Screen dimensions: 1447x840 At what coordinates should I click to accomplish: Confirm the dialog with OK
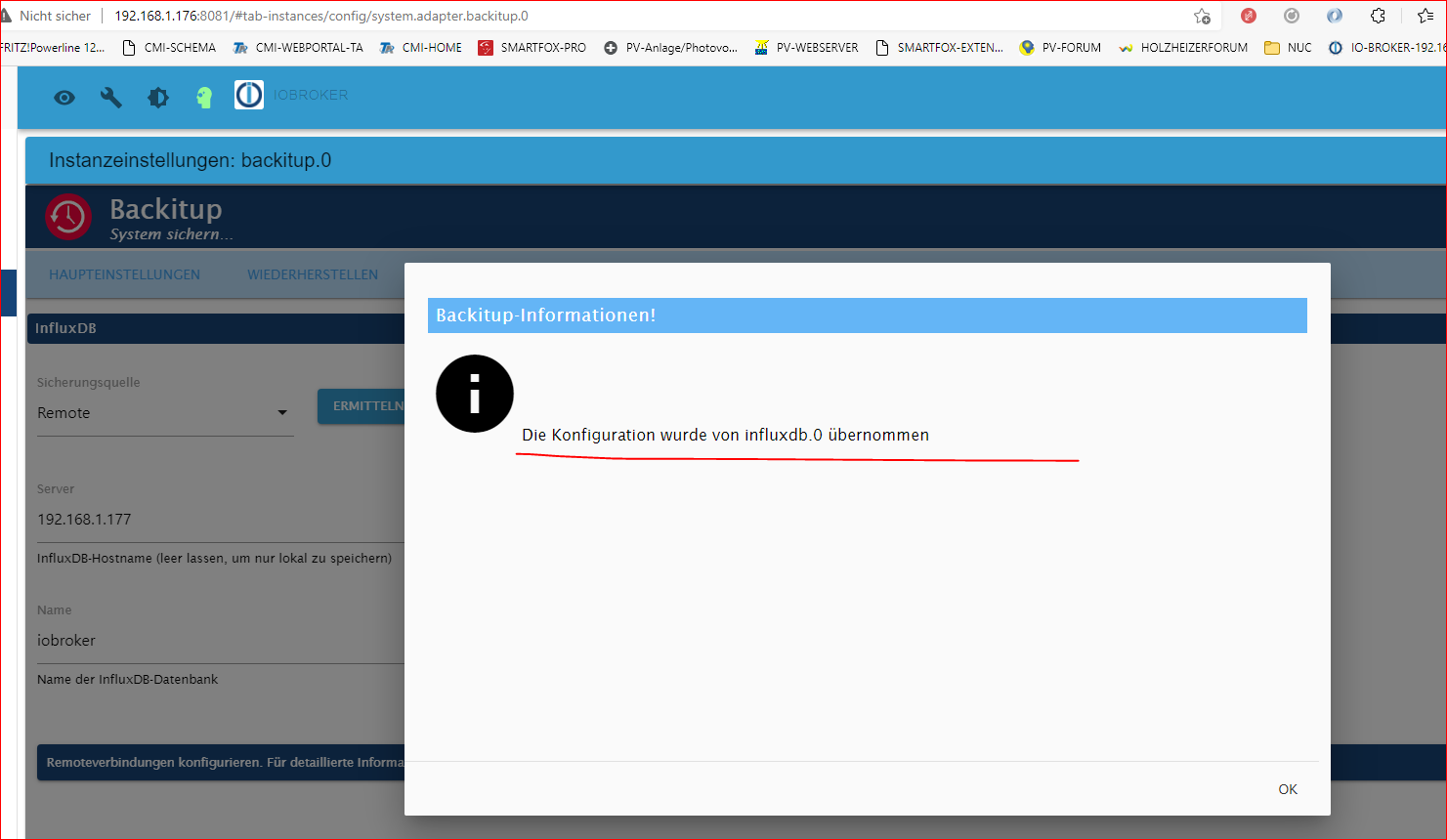point(1288,789)
